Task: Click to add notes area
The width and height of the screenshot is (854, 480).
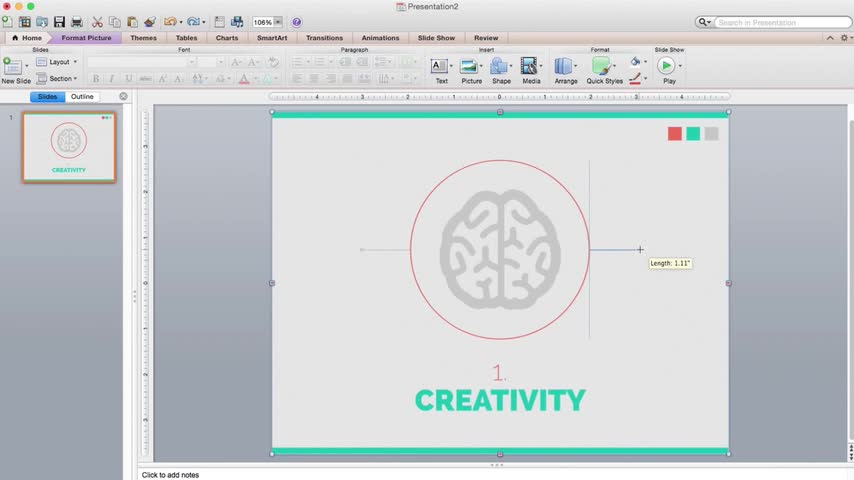Action: click(x=170, y=475)
